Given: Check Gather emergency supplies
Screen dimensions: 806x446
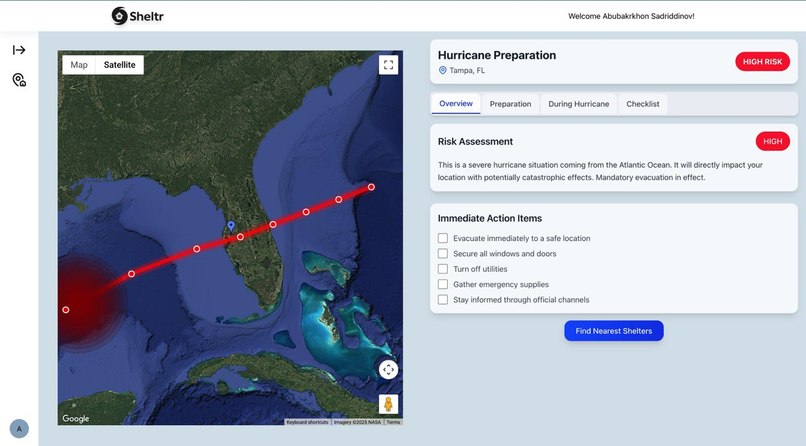Looking at the screenshot, I should coord(443,284).
